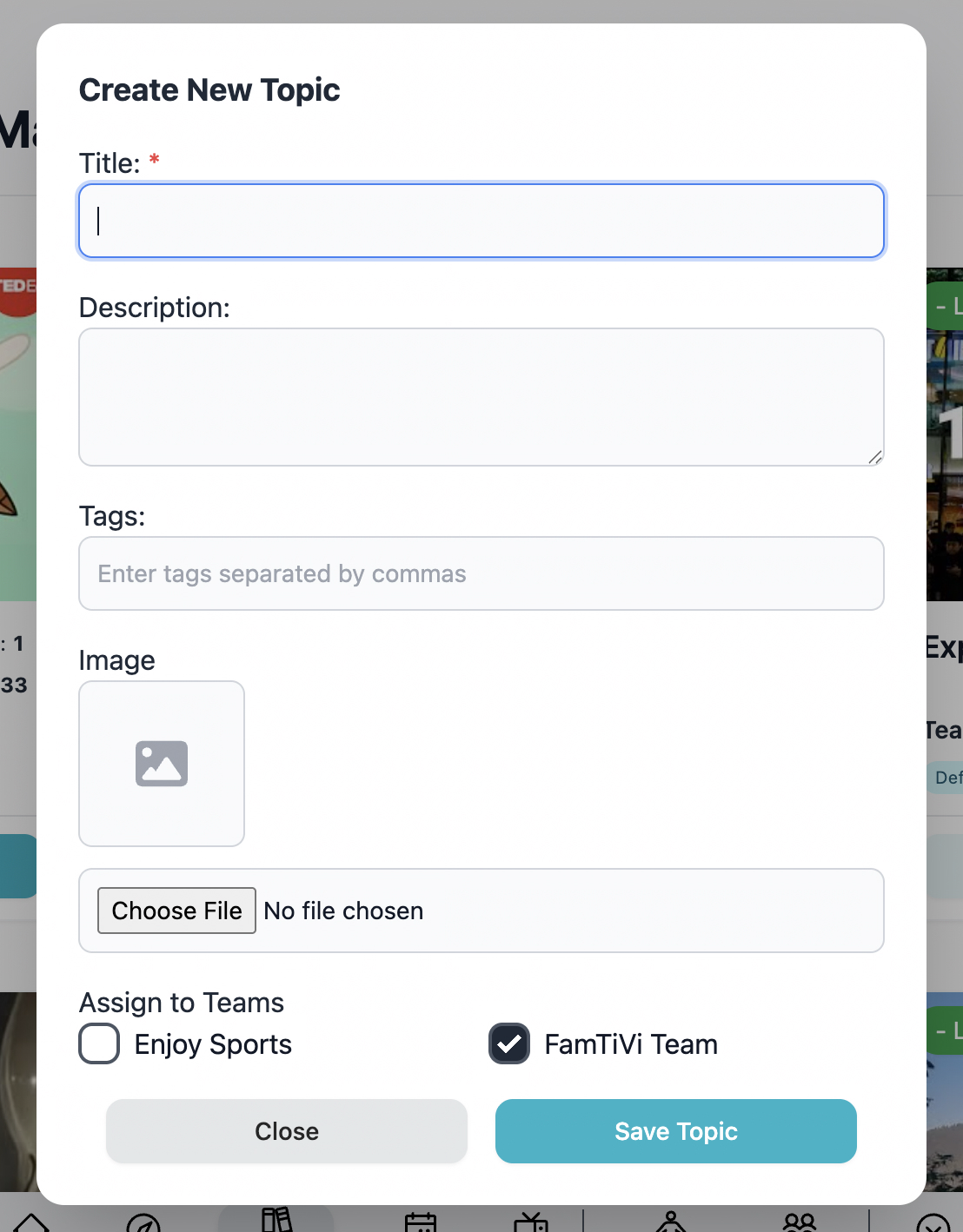This screenshot has height=1232, width=963.
Task: Open the calendar icon in bottom bar
Action: point(421,1222)
